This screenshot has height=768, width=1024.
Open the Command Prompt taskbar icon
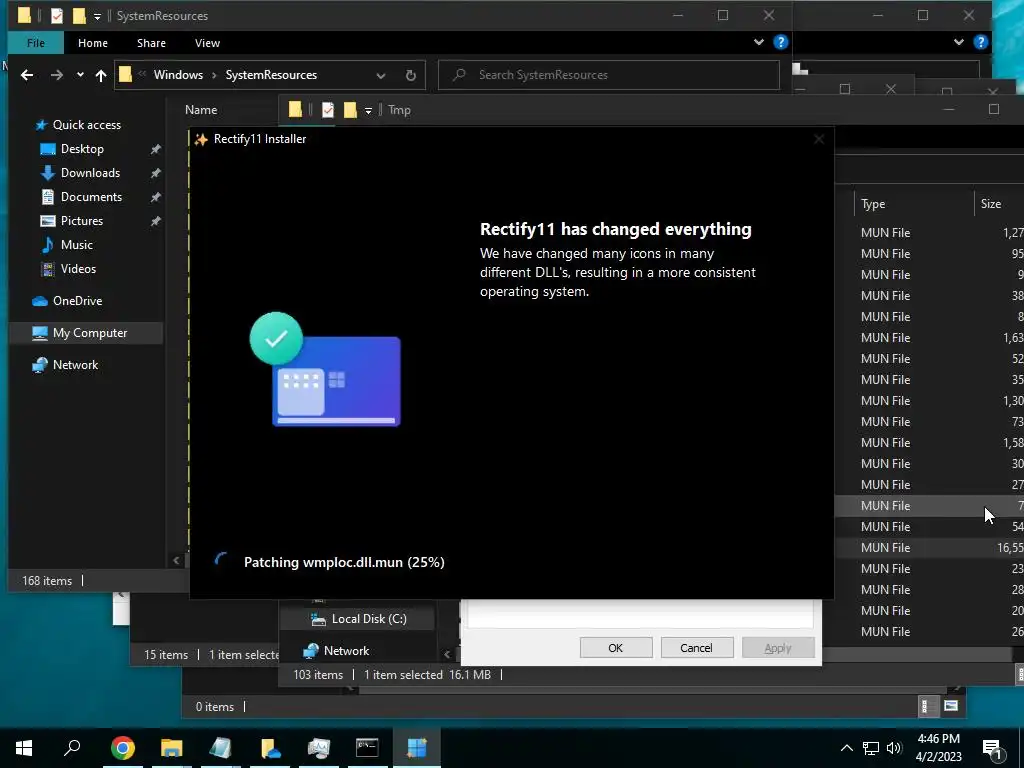(367, 748)
